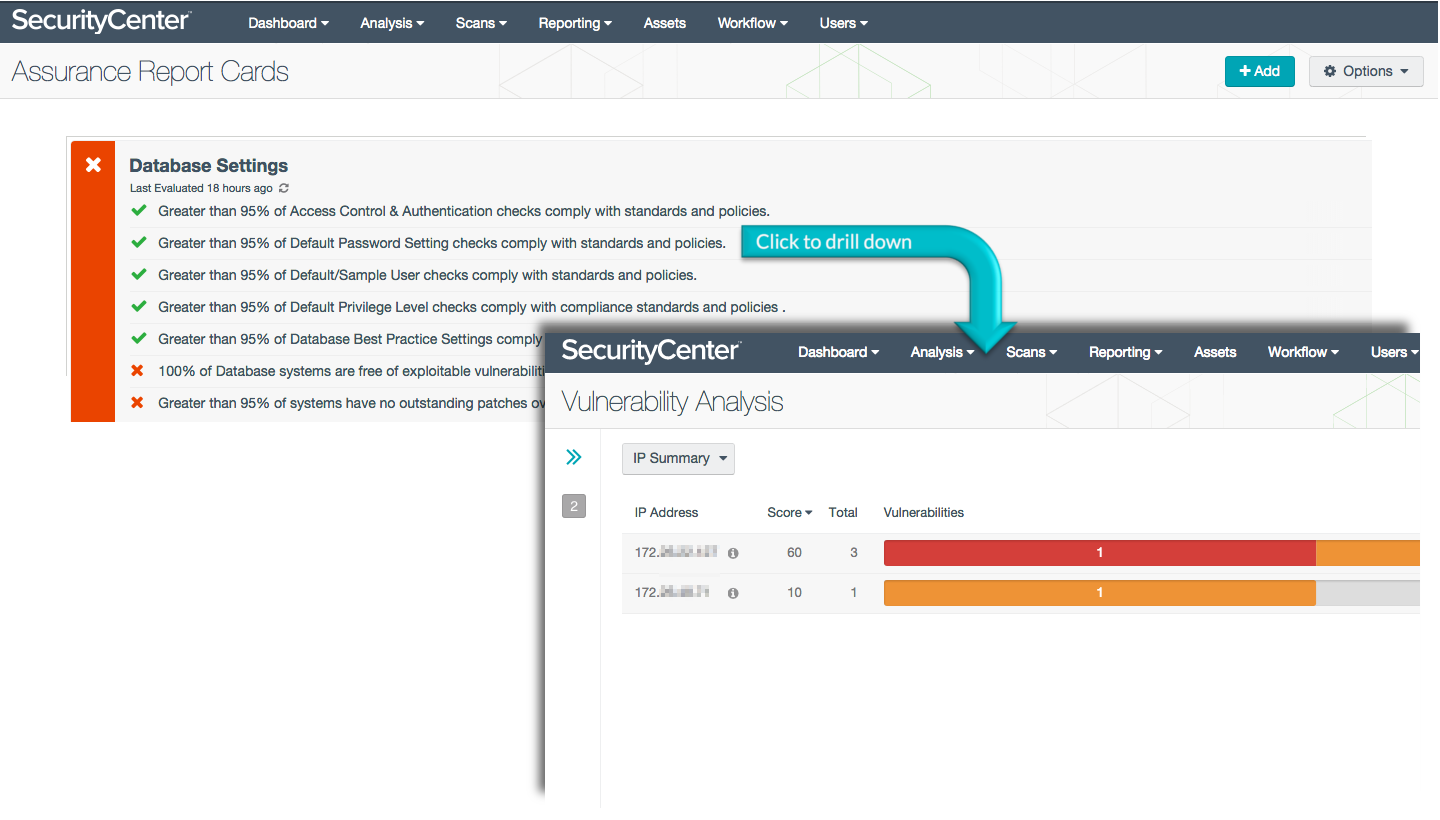Click red X icon for exploitable vulnerabilities policy

click(138, 371)
